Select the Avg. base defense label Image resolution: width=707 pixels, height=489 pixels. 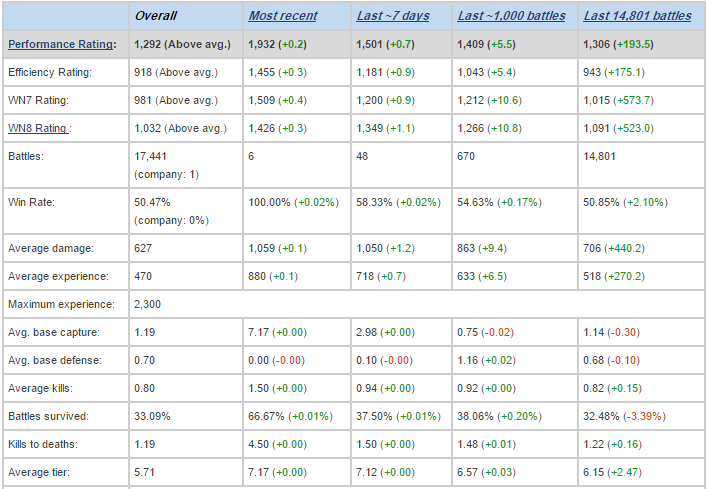pyautogui.click(x=55, y=360)
